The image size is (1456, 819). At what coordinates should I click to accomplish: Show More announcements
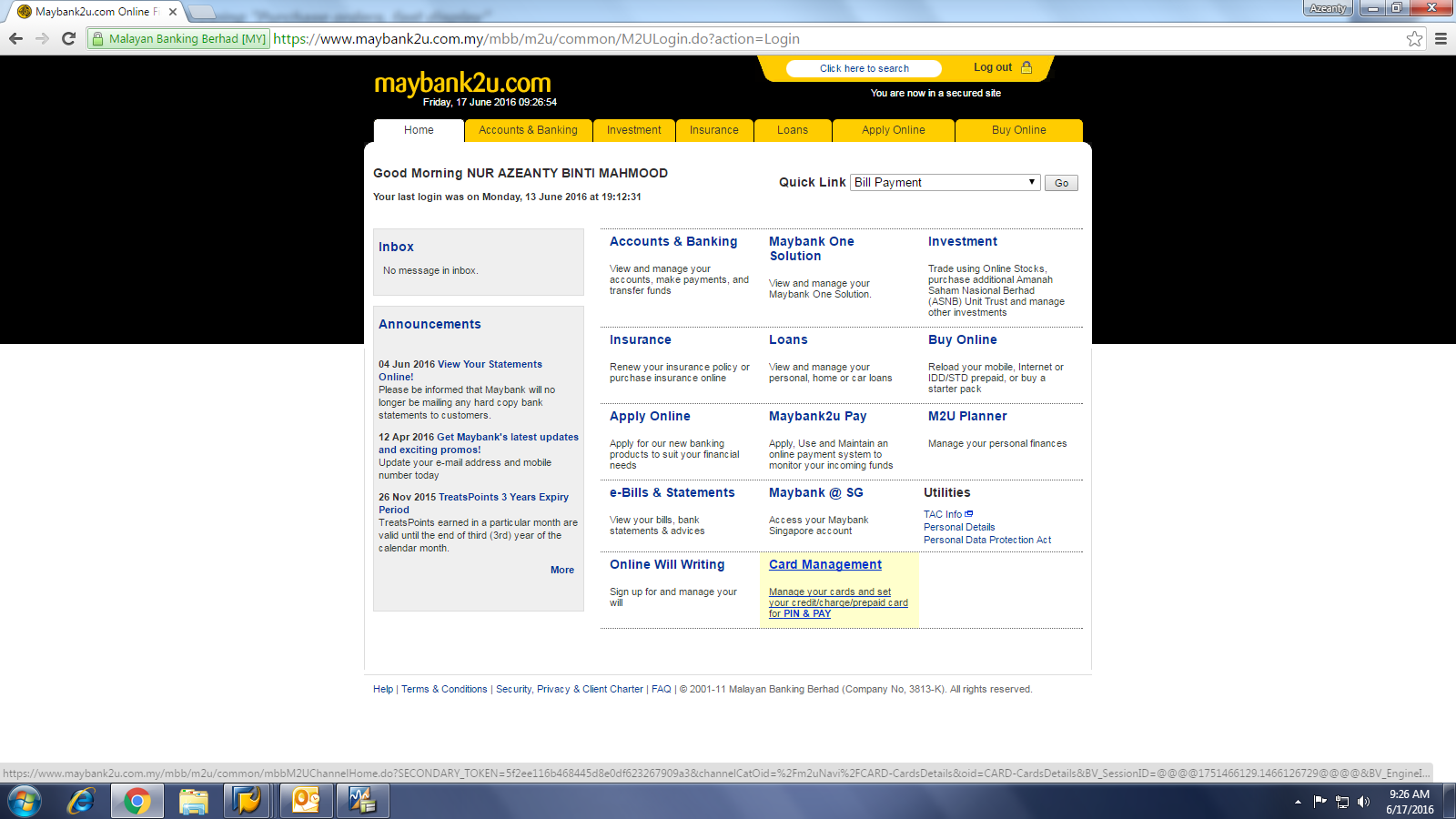[x=562, y=570]
